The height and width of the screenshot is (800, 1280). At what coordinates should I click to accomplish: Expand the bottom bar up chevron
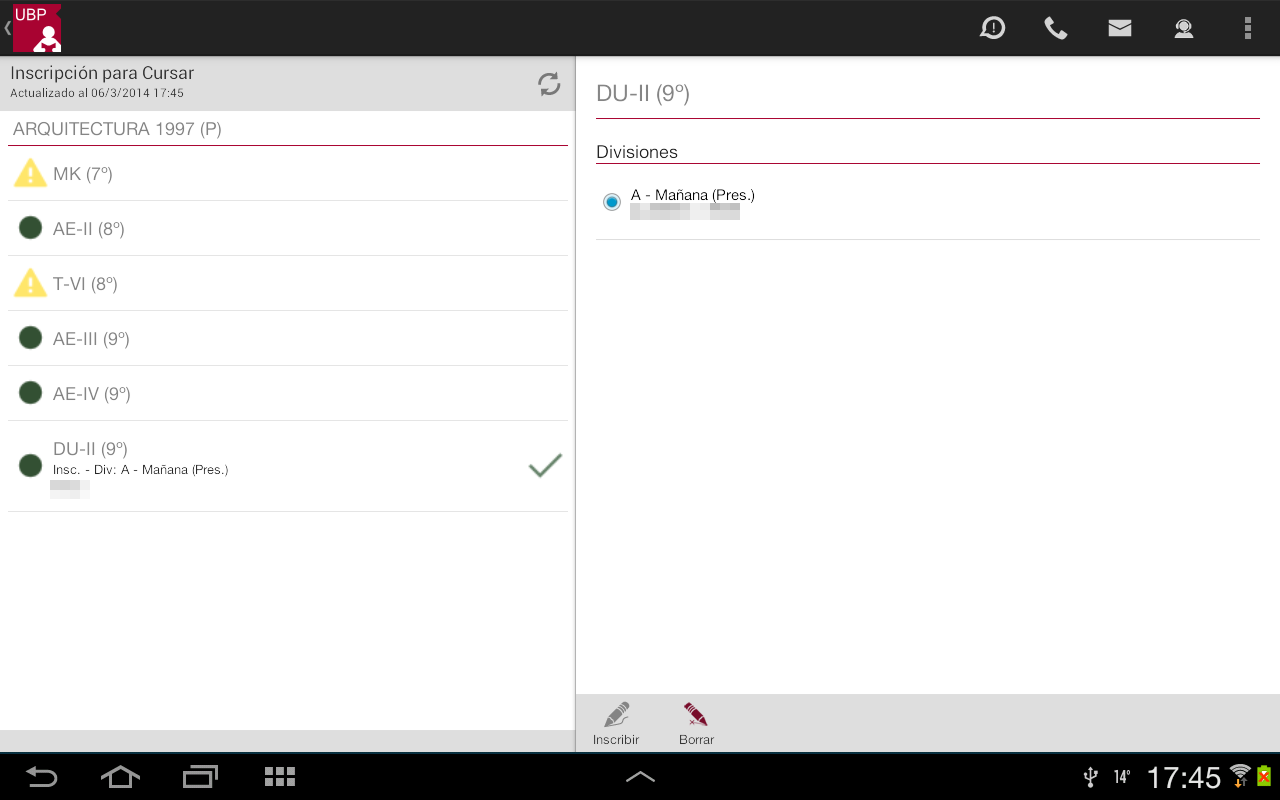(x=640, y=777)
